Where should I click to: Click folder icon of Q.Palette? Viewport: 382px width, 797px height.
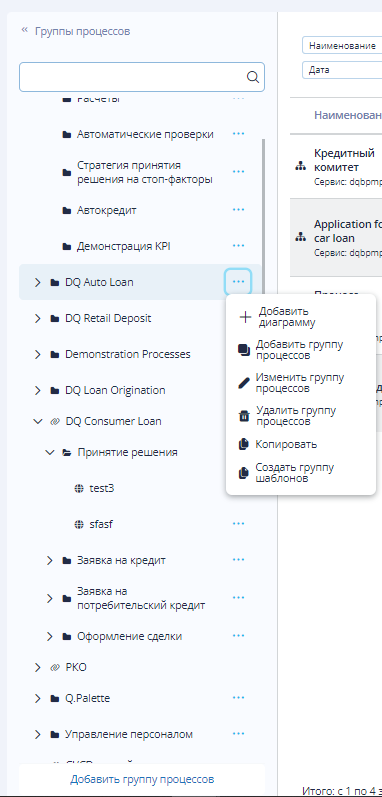click(55, 699)
